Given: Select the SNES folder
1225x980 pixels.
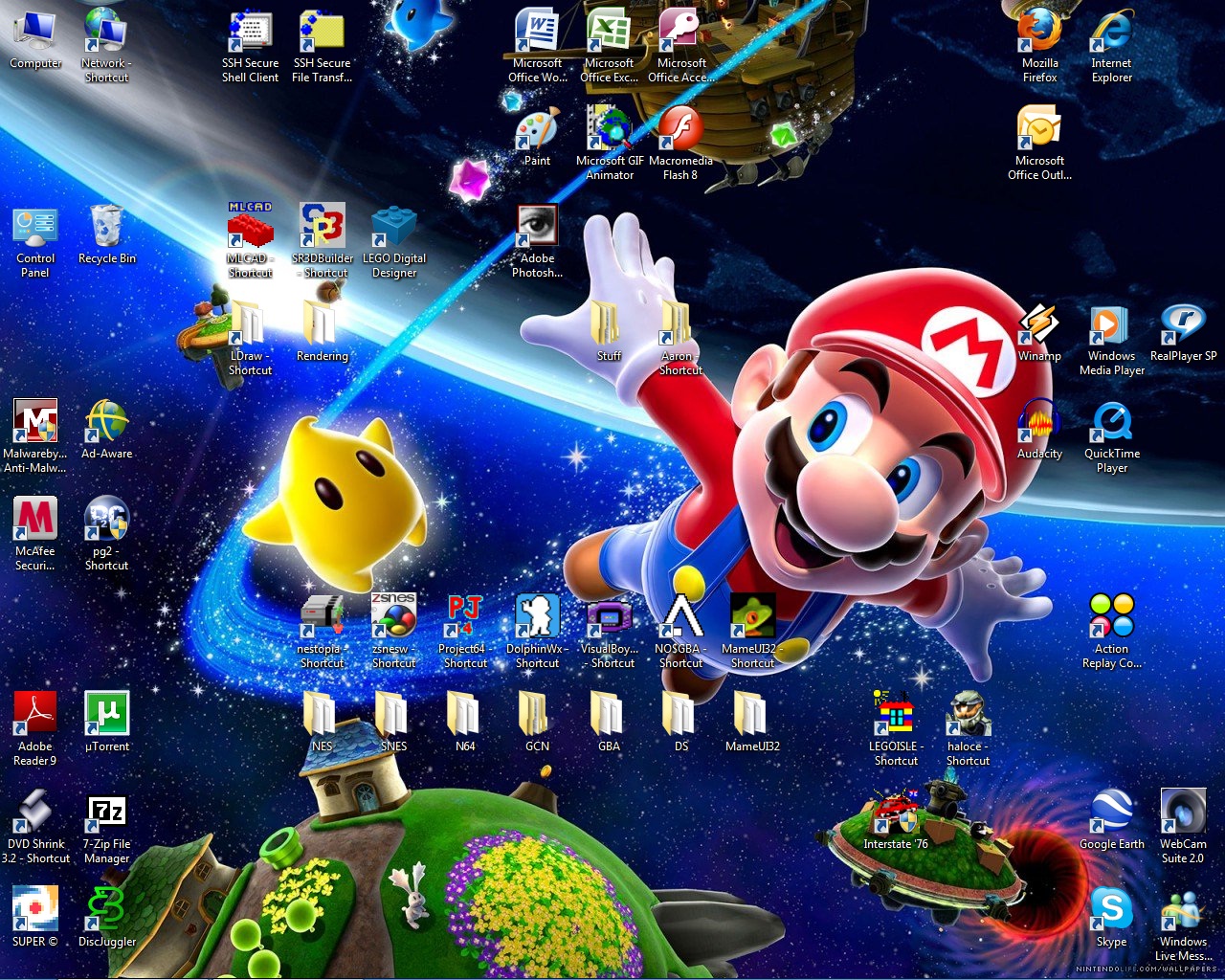Looking at the screenshot, I should (393, 716).
